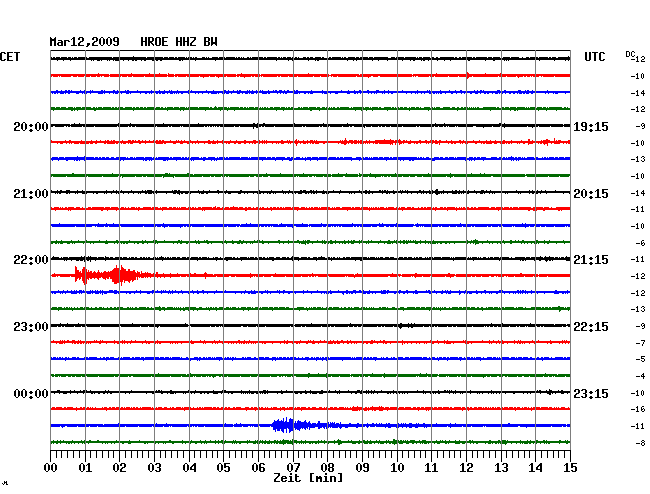Click the DC value '-9' beside 19:15
This screenshot has width=650, height=494.
[640, 126]
